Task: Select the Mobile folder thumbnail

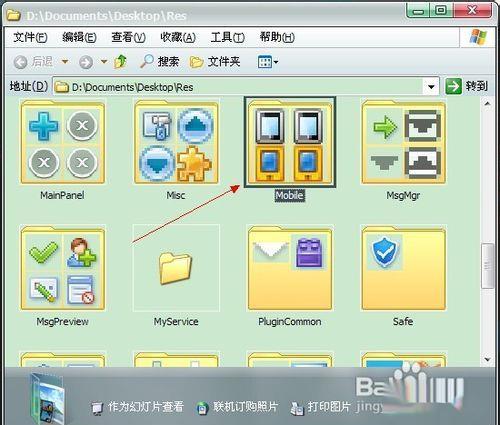Action: (290, 142)
